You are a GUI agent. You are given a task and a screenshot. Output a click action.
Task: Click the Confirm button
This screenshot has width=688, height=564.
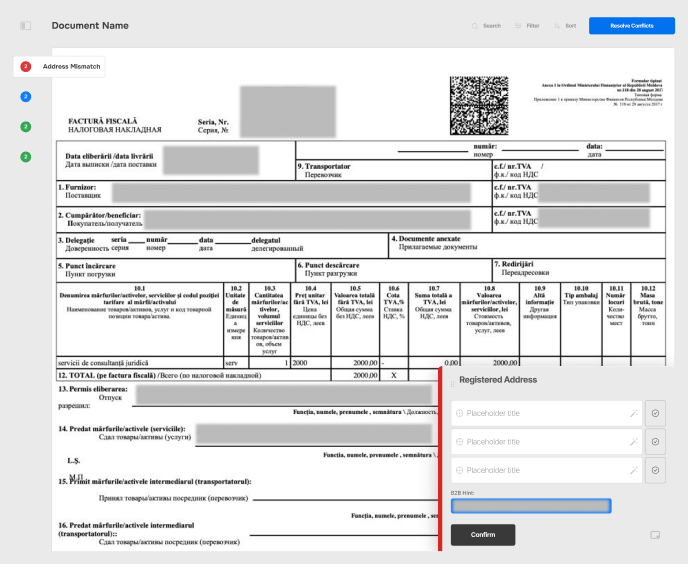point(483,535)
